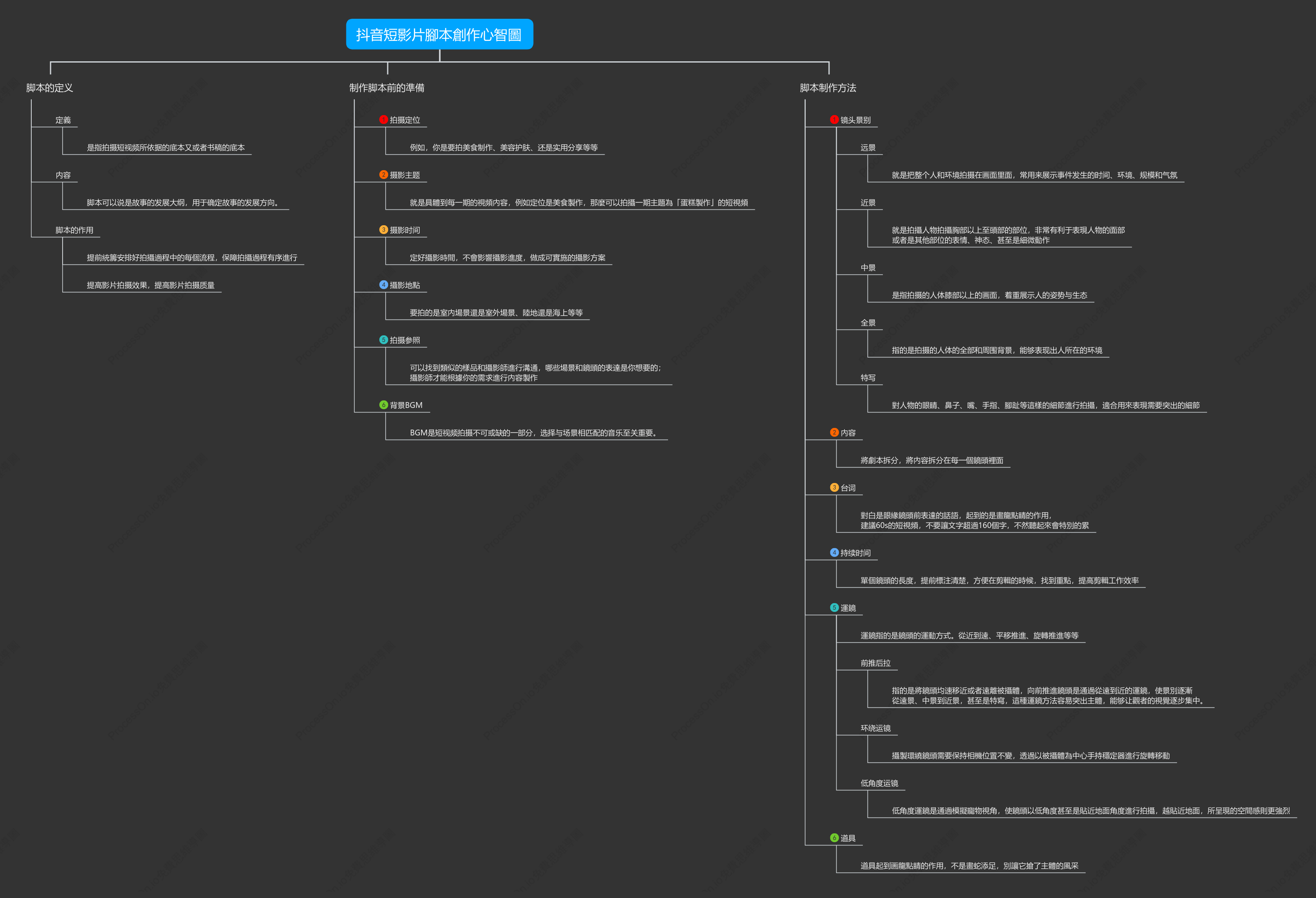This screenshot has height=898, width=1316.
Task: Select the blue root node 抖音短影片脚本創作心智圖
Action: point(439,34)
